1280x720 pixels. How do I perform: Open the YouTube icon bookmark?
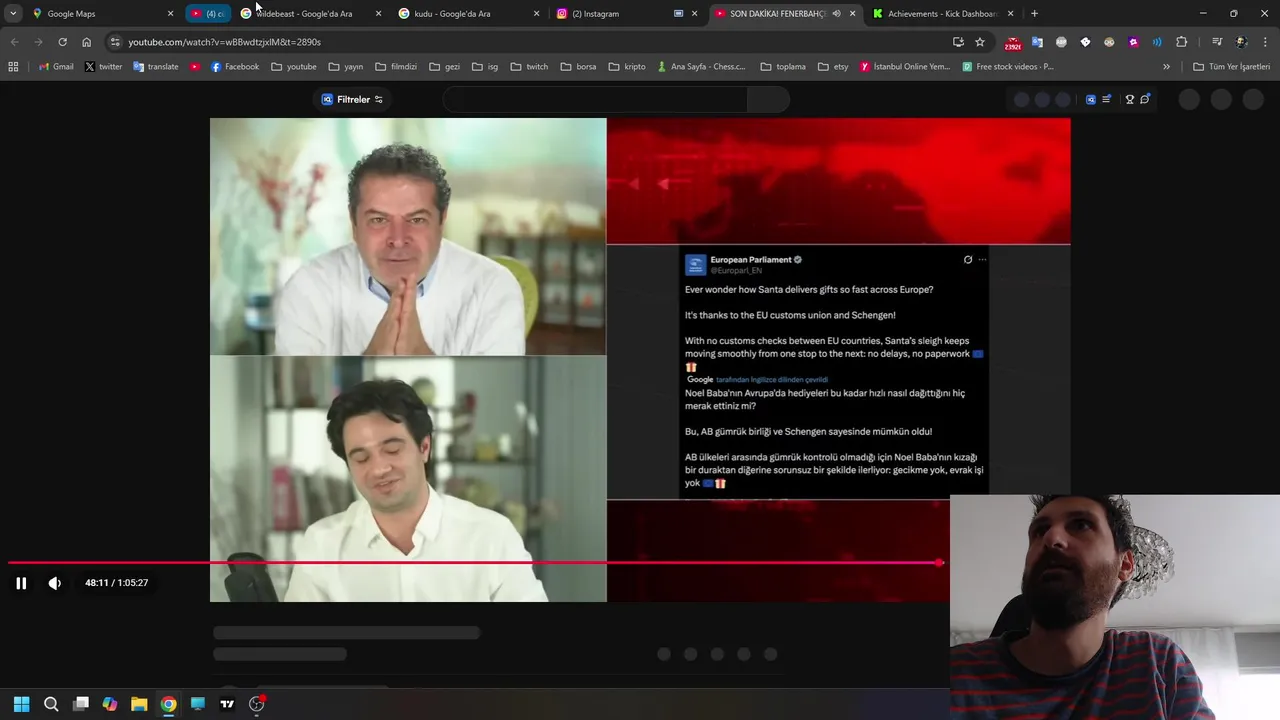point(195,67)
